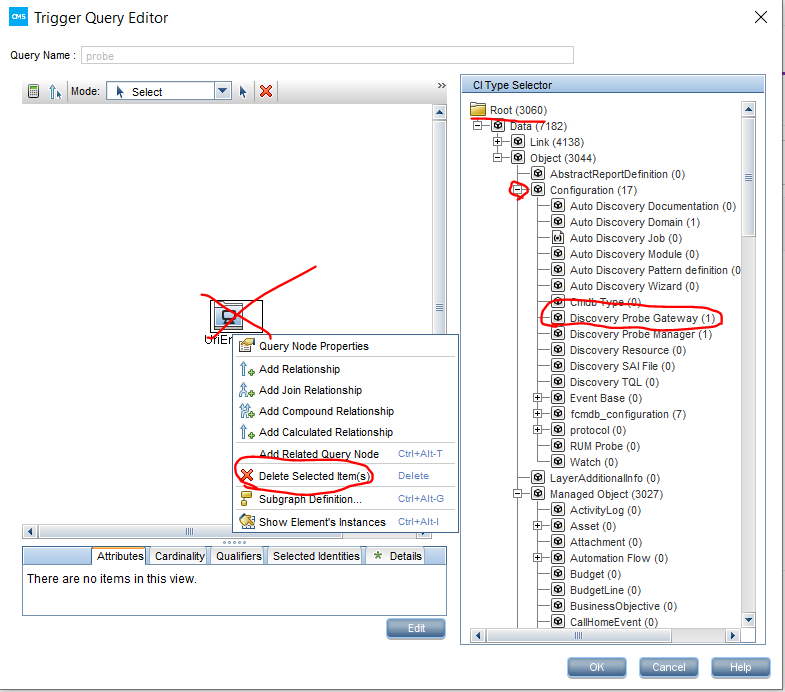Expand the Link (4138) tree node
Viewport: 785px width, 692px height.
(498, 142)
